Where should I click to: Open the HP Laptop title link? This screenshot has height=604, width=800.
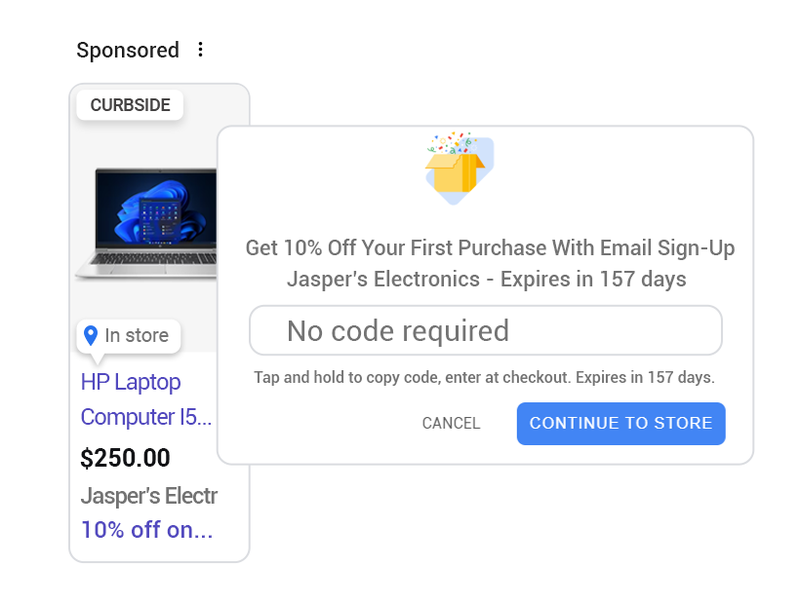click(x=131, y=382)
